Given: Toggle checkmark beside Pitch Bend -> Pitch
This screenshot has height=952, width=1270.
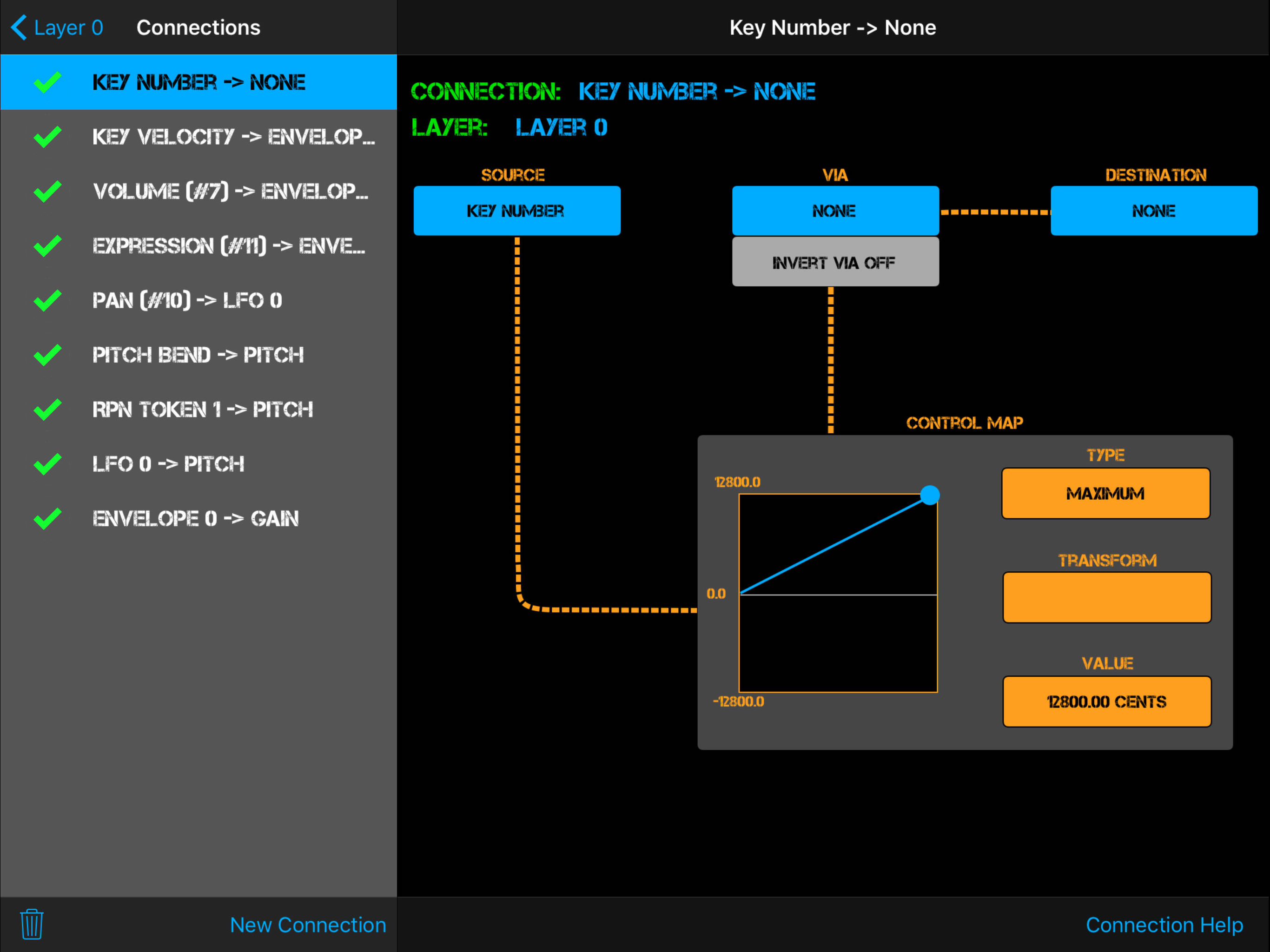Looking at the screenshot, I should (x=48, y=355).
